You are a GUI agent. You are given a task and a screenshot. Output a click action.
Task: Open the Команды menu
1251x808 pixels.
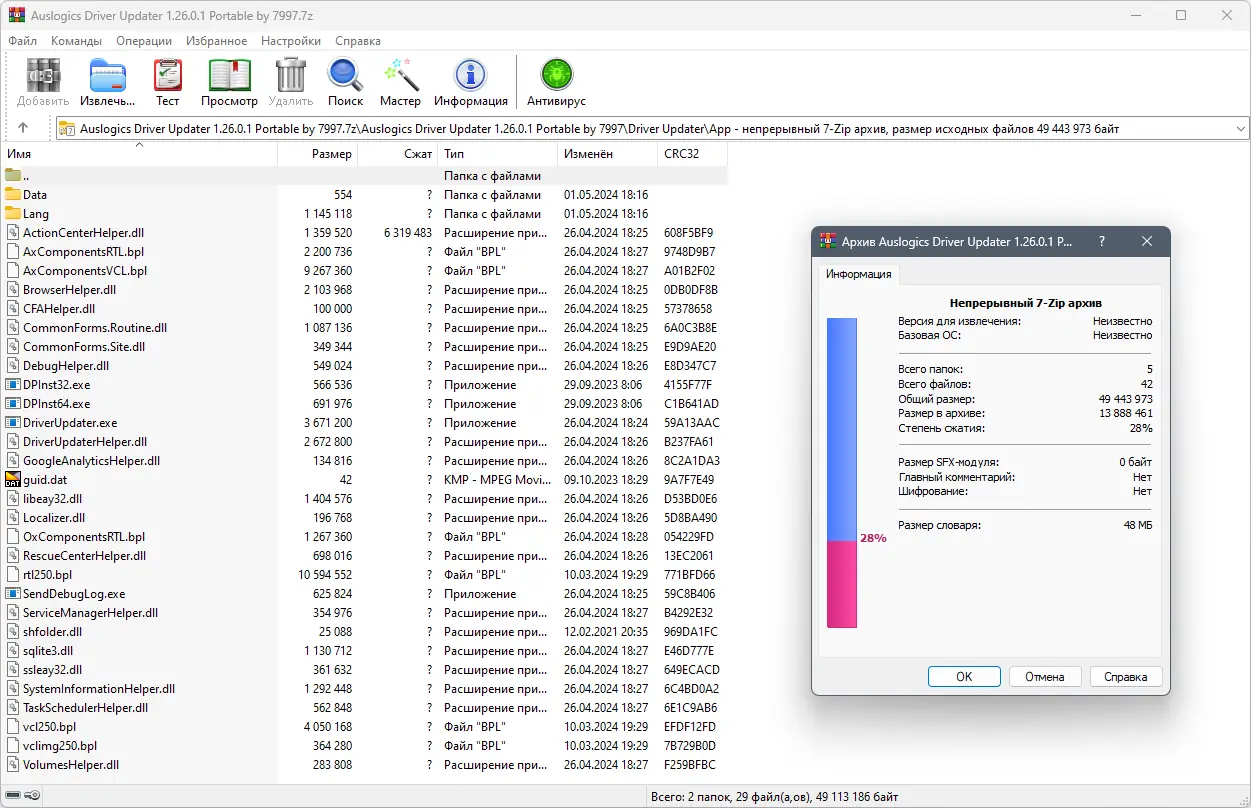point(76,41)
